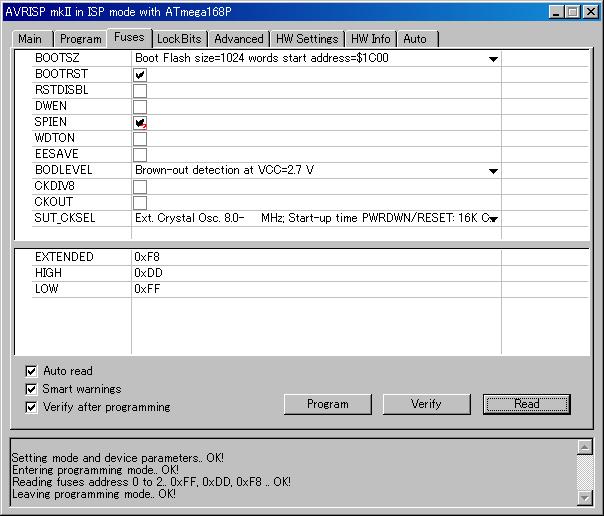The height and width of the screenshot is (516, 604).
Task: Maximize the AVRISP mkII window
Action: (x=572, y=12)
